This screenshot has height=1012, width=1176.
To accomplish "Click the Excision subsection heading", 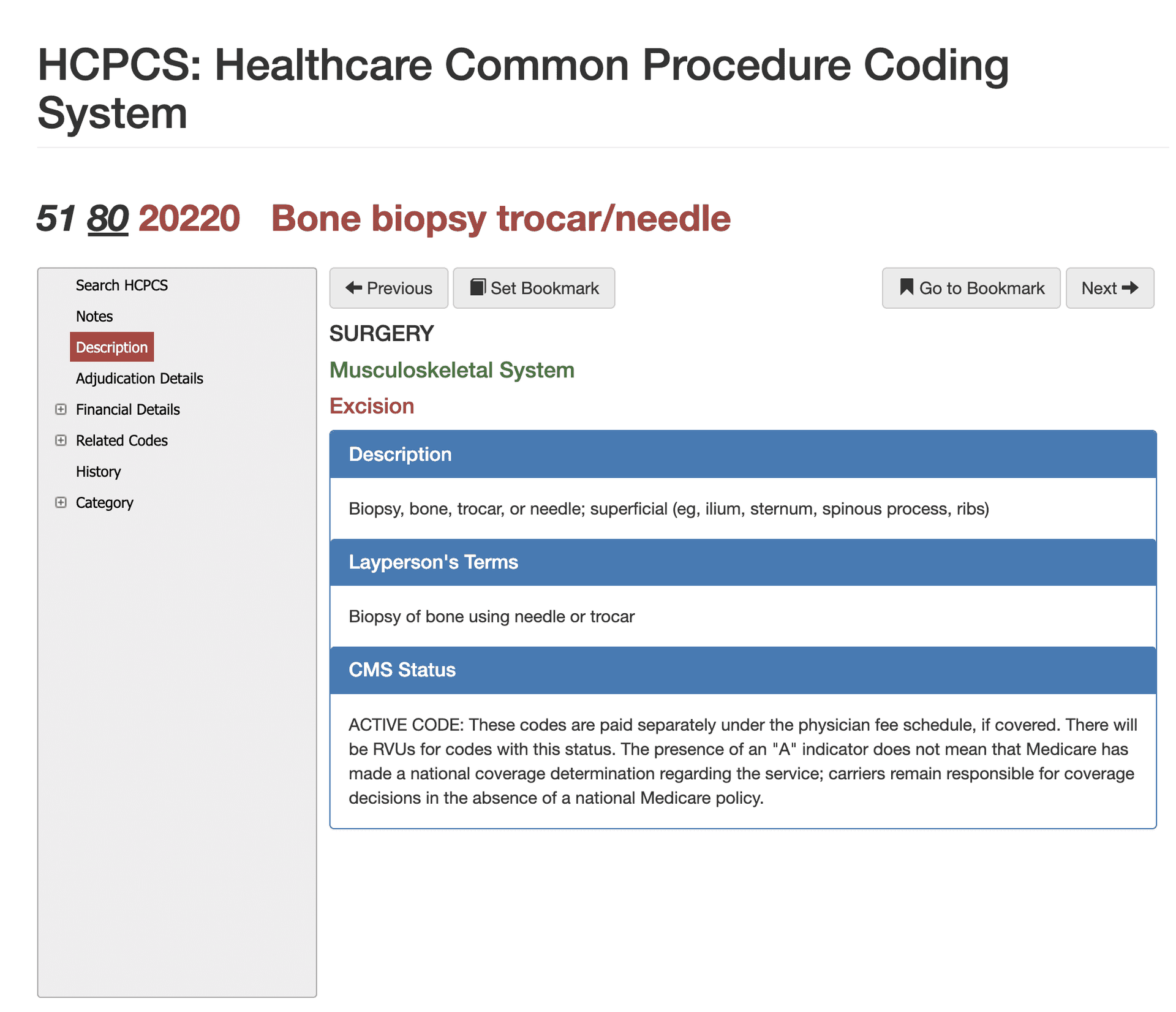I will coord(371,406).
